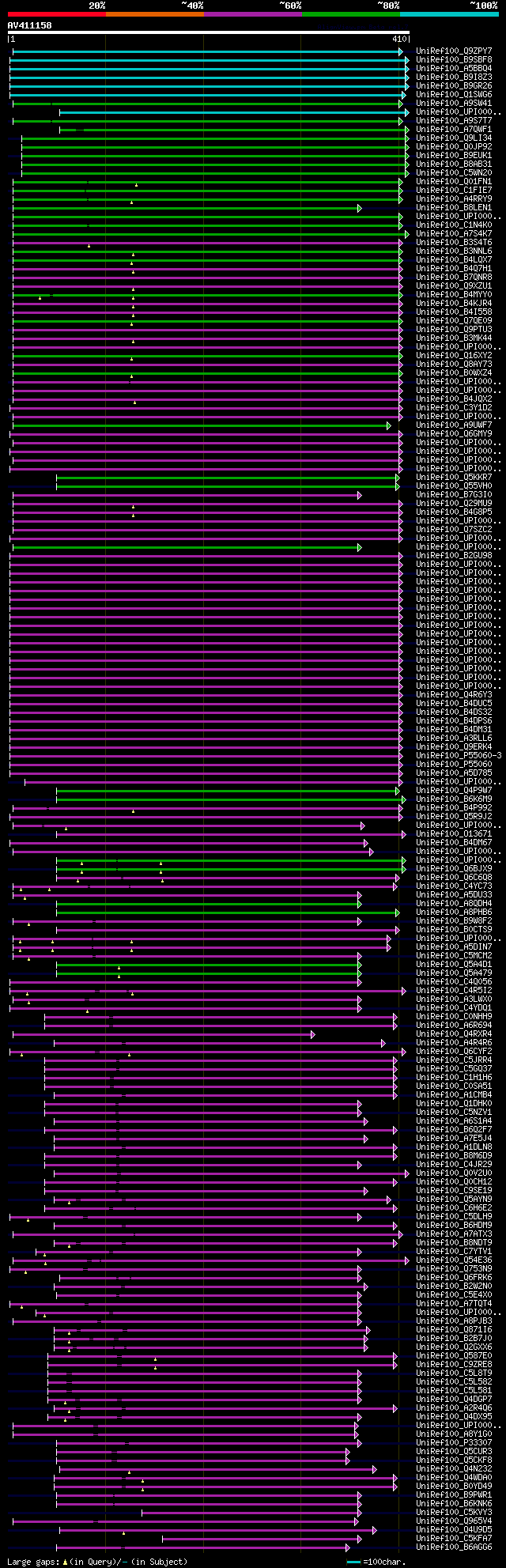Select the UniRef100_A5D785 label
The height and width of the screenshot is (1568, 506).
pos(454,773)
